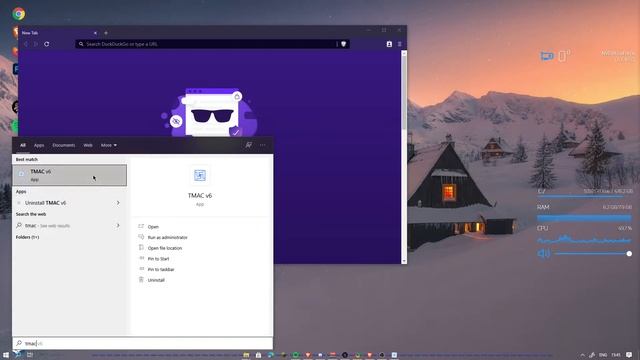Switch to the All search filter tab
Image resolution: width=640 pixels, height=360 pixels.
[x=23, y=145]
